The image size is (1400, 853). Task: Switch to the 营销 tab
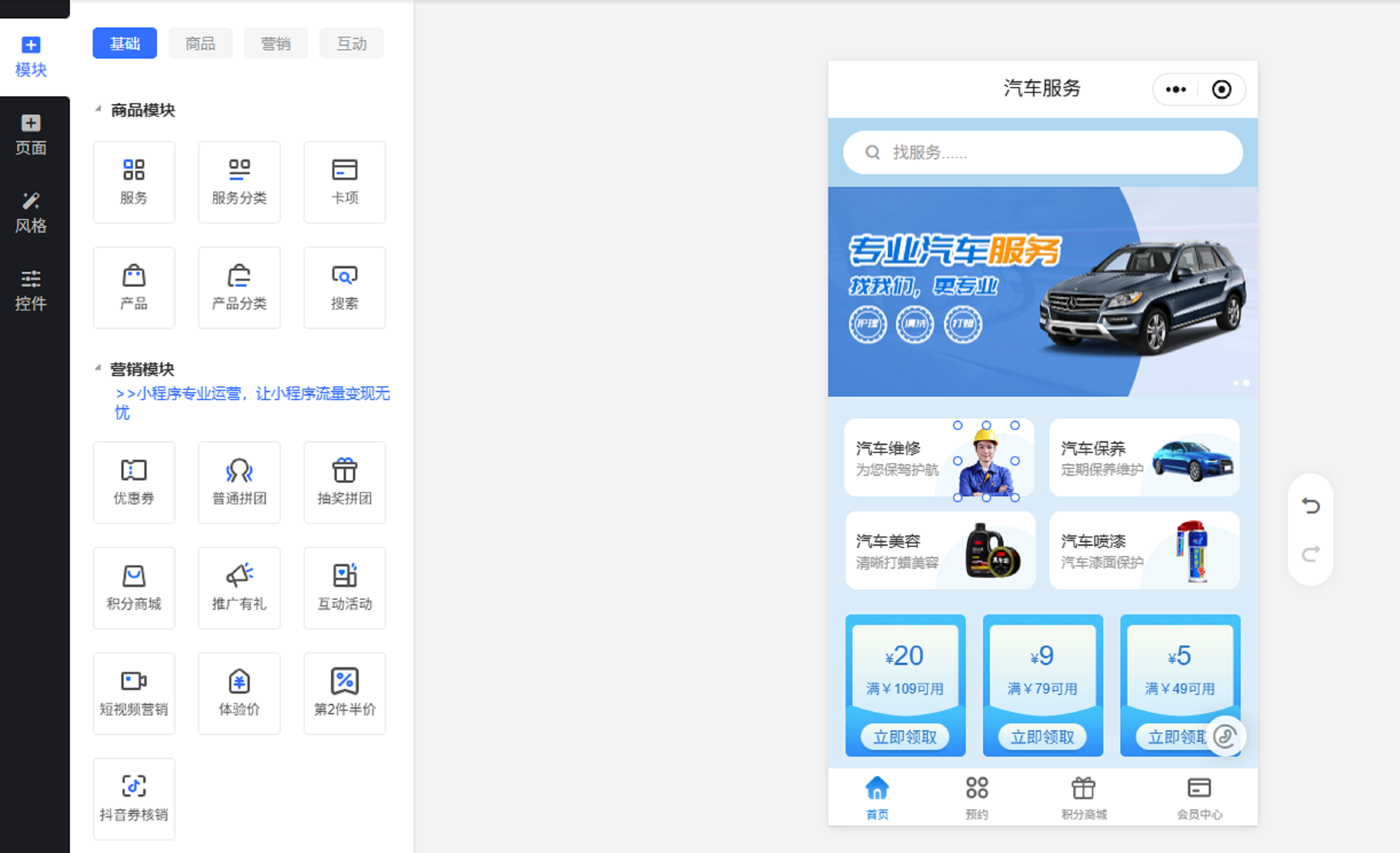[276, 43]
